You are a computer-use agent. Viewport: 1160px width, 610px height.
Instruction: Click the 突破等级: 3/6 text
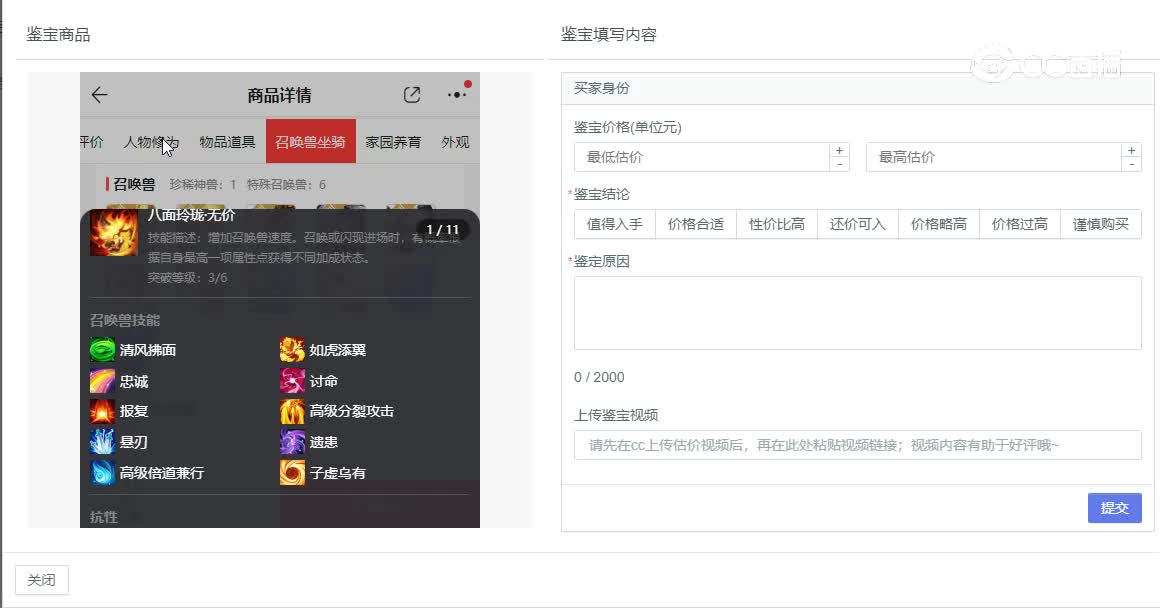[x=187, y=278]
